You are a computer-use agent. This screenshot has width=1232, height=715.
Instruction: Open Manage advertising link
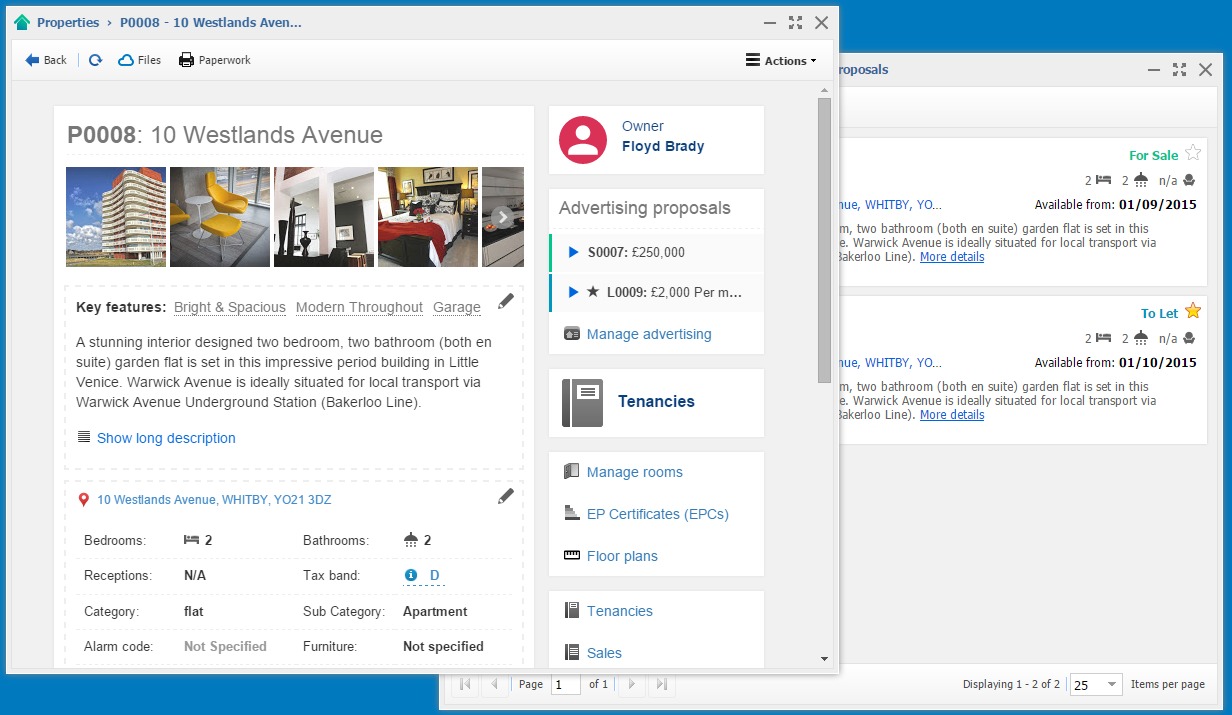pos(649,334)
